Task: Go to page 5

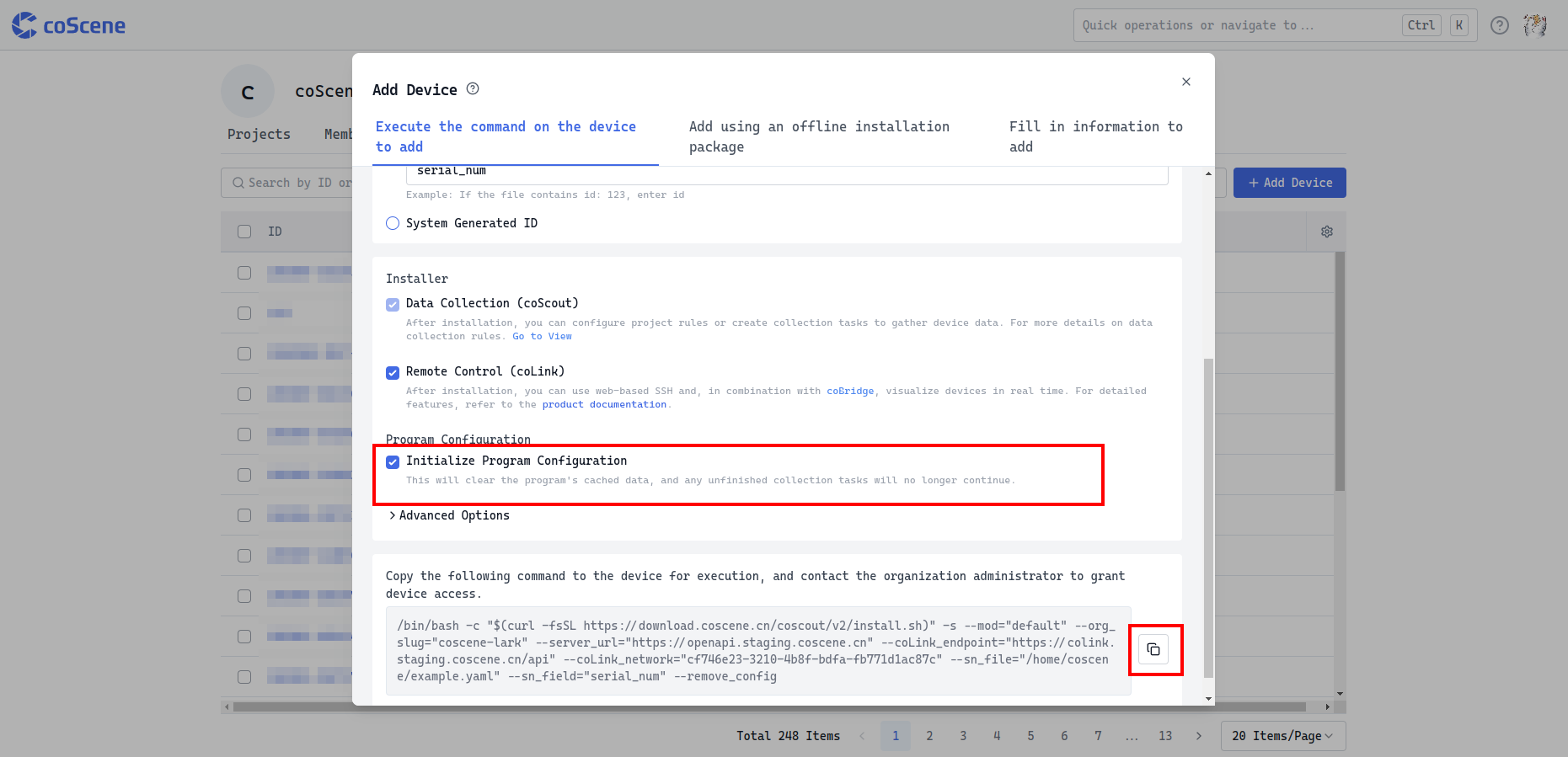Action: [x=1030, y=736]
